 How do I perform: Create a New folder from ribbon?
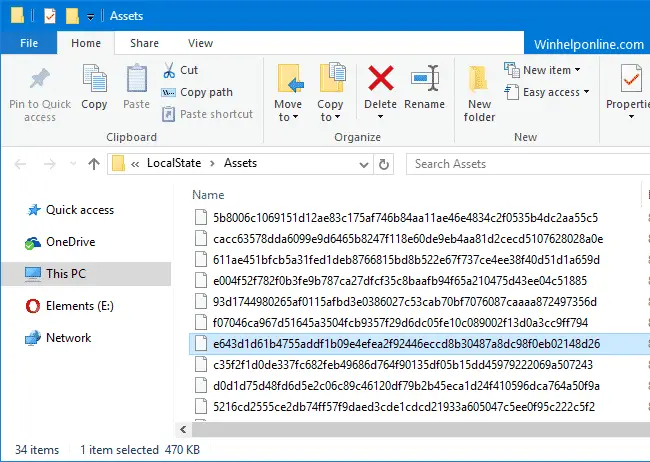click(479, 92)
